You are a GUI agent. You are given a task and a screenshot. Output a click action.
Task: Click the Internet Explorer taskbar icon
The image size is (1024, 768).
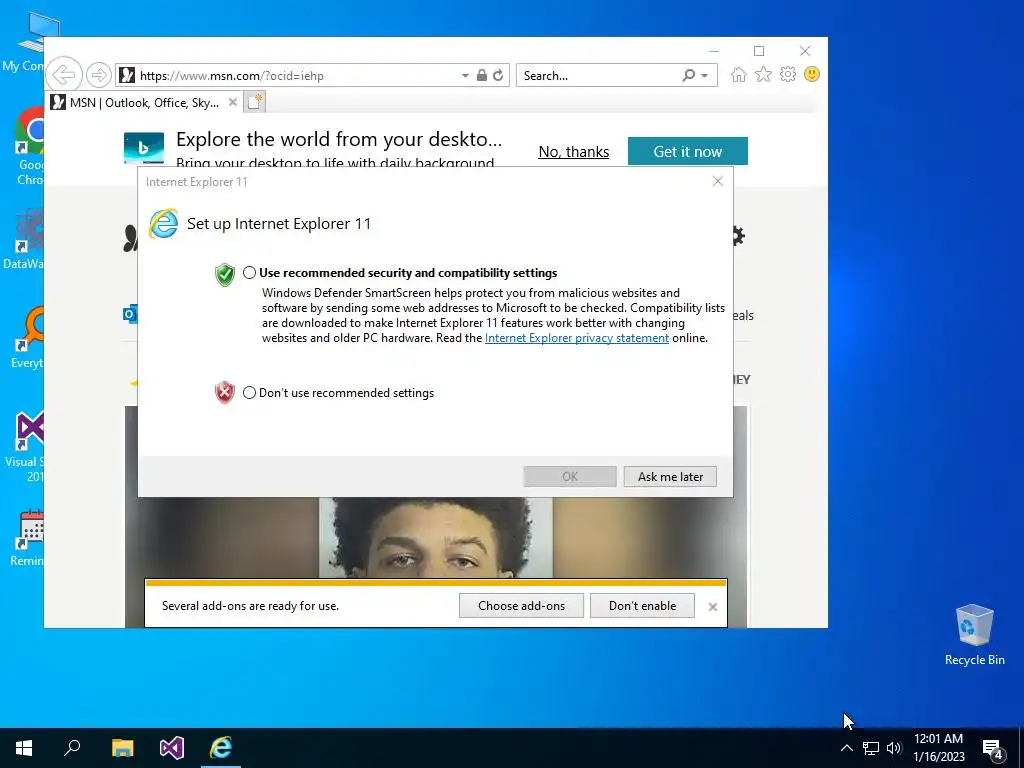221,748
